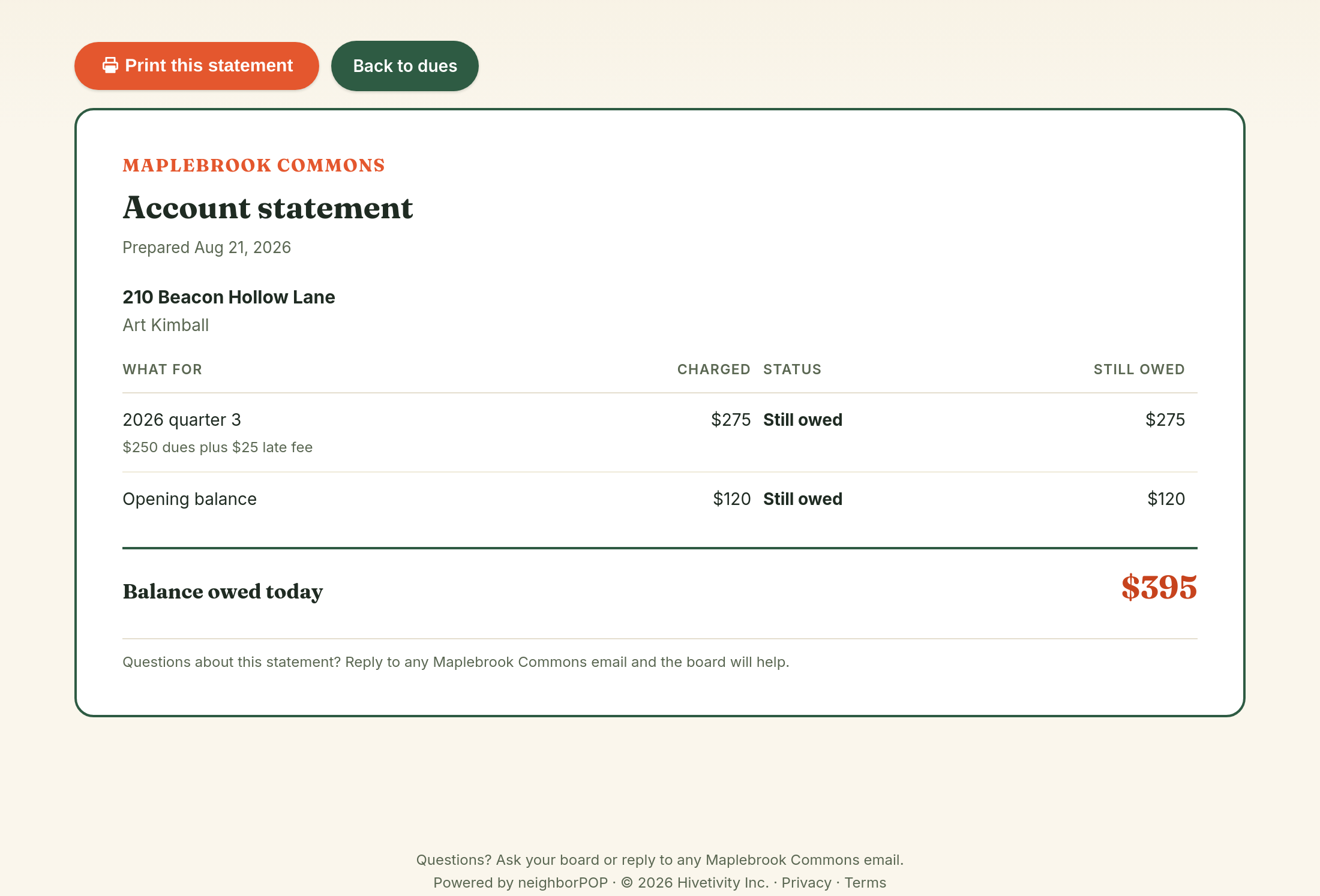This screenshot has height=896, width=1320.
Task: Click the "Powered by neighborPOP" footer text
Action: point(521,882)
